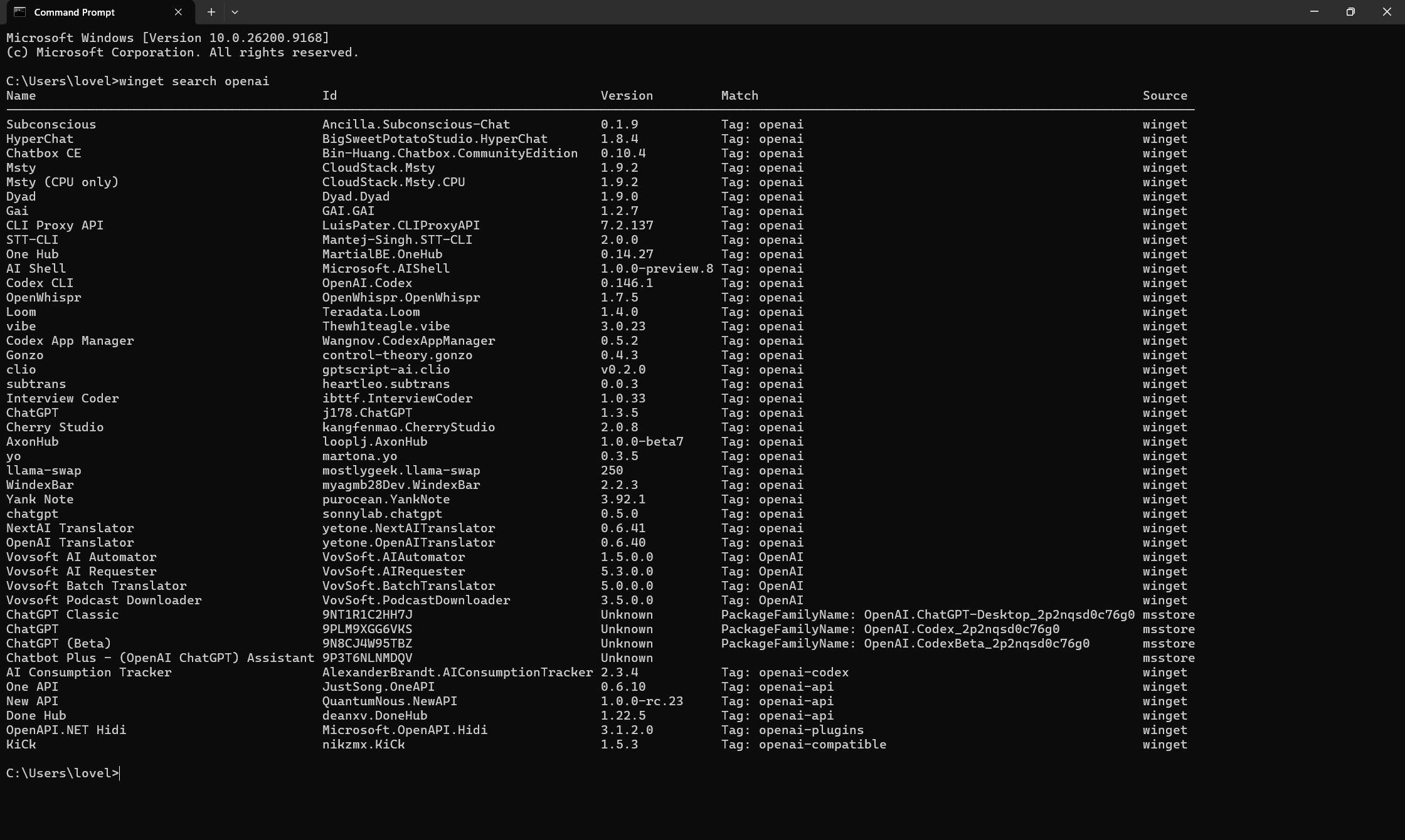The width and height of the screenshot is (1405, 840).
Task: Click 'Thewh1teagle.vibe' id
Action: pyautogui.click(x=386, y=326)
